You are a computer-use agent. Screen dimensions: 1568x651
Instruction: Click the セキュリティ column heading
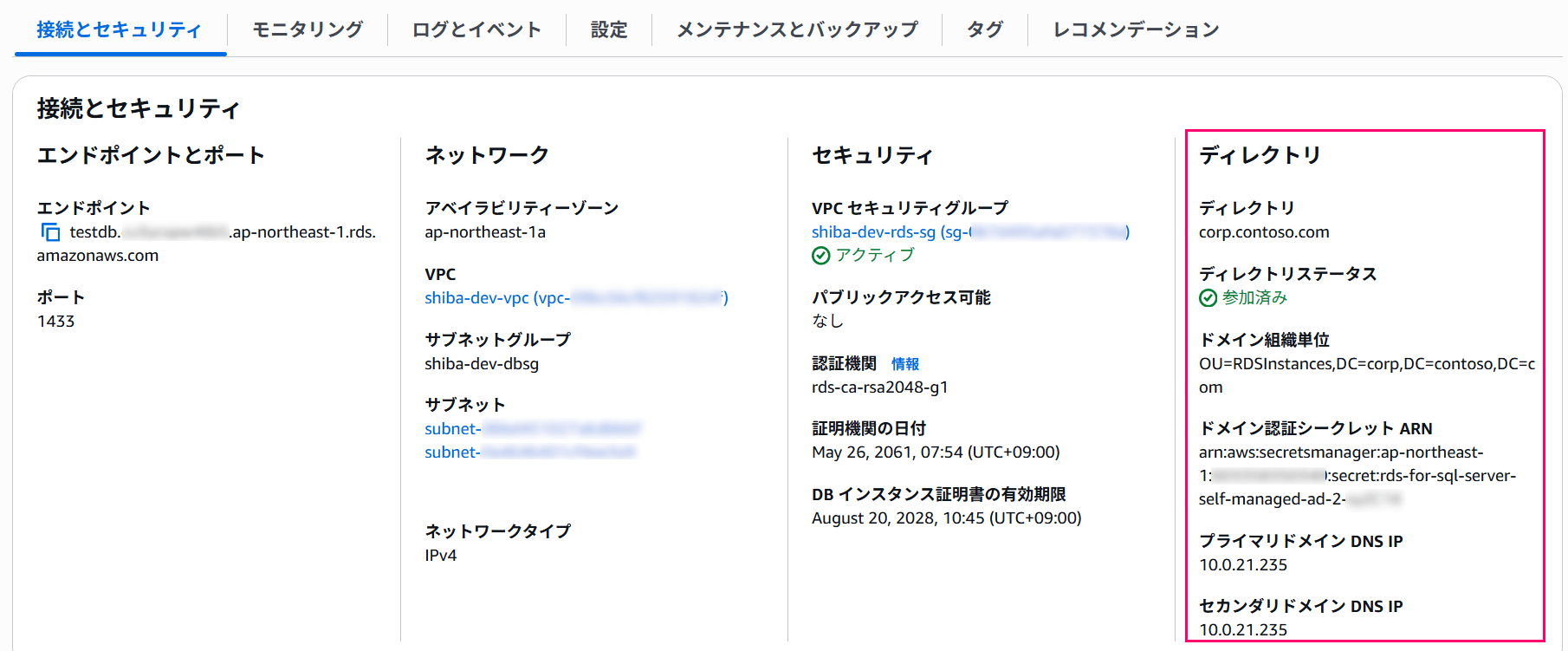872,155
